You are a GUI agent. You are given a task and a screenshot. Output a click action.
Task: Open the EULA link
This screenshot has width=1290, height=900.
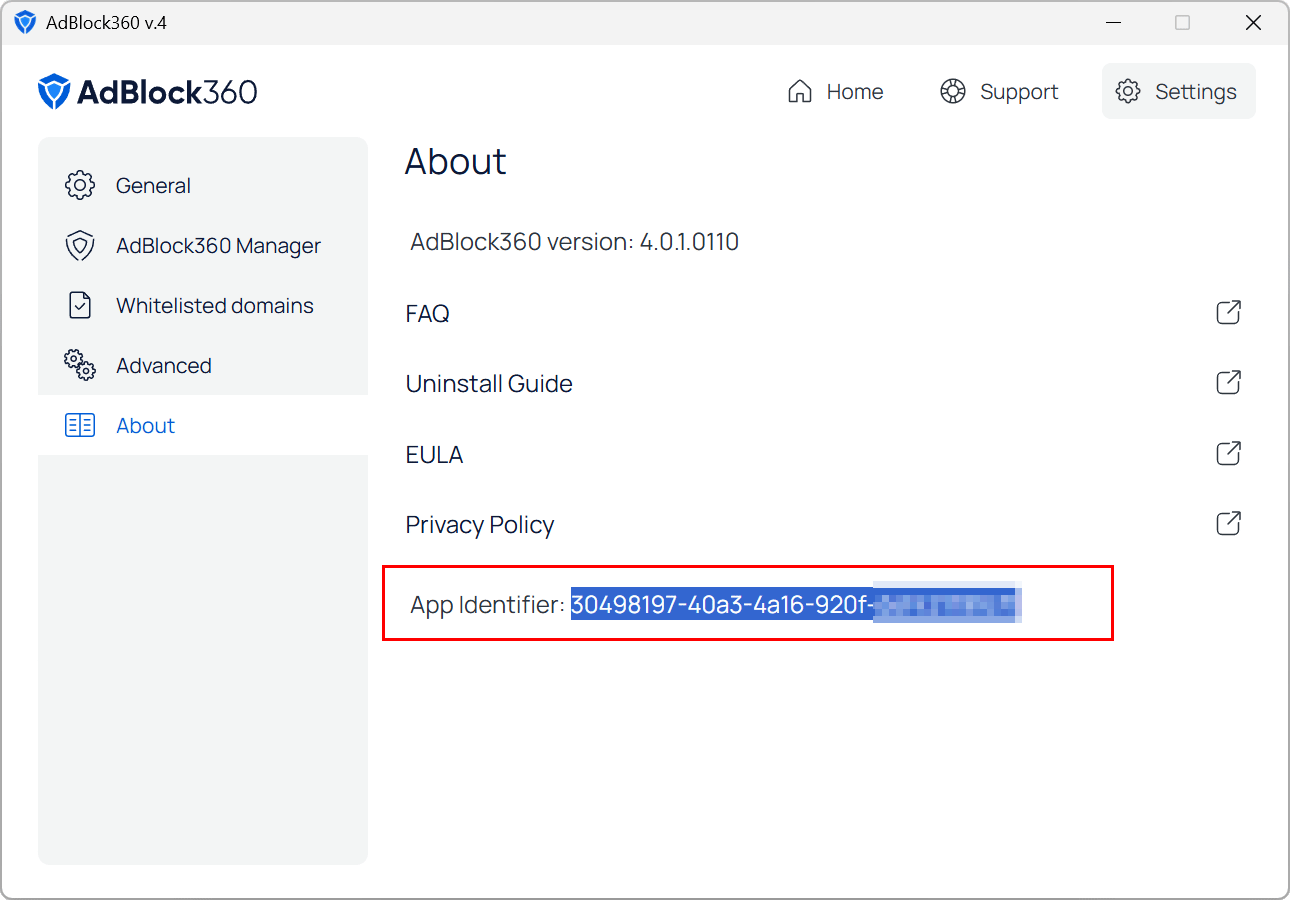point(434,454)
